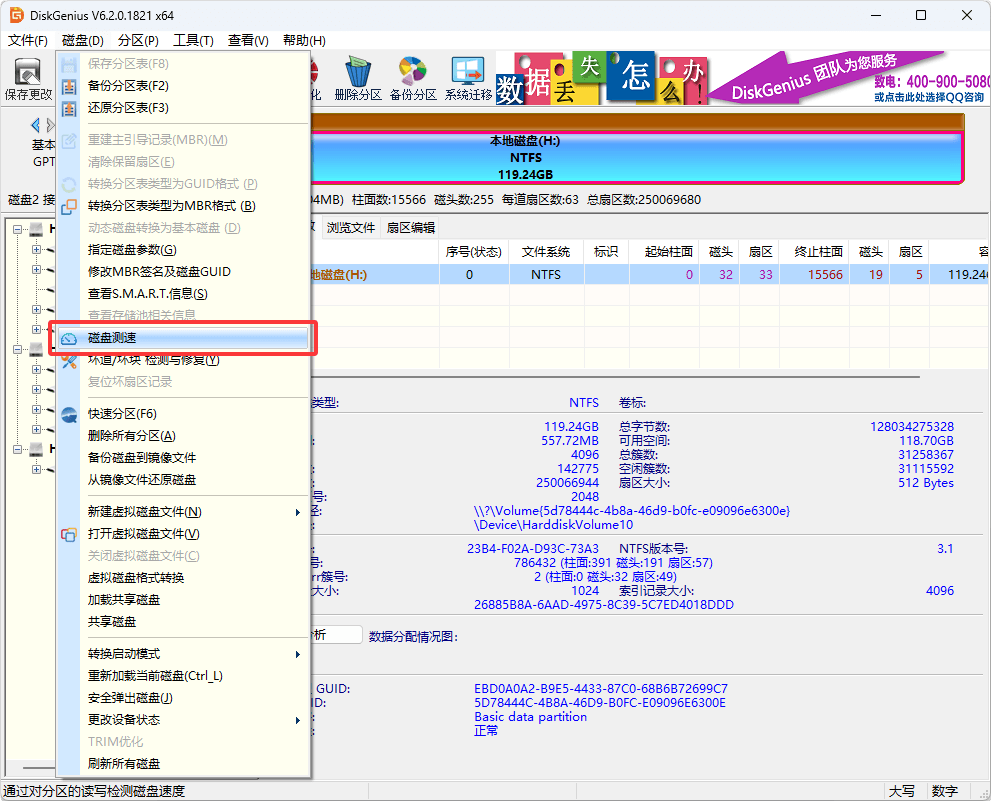Open the 查看(V) menu
Viewport: 991px width, 801px height.
click(x=248, y=40)
